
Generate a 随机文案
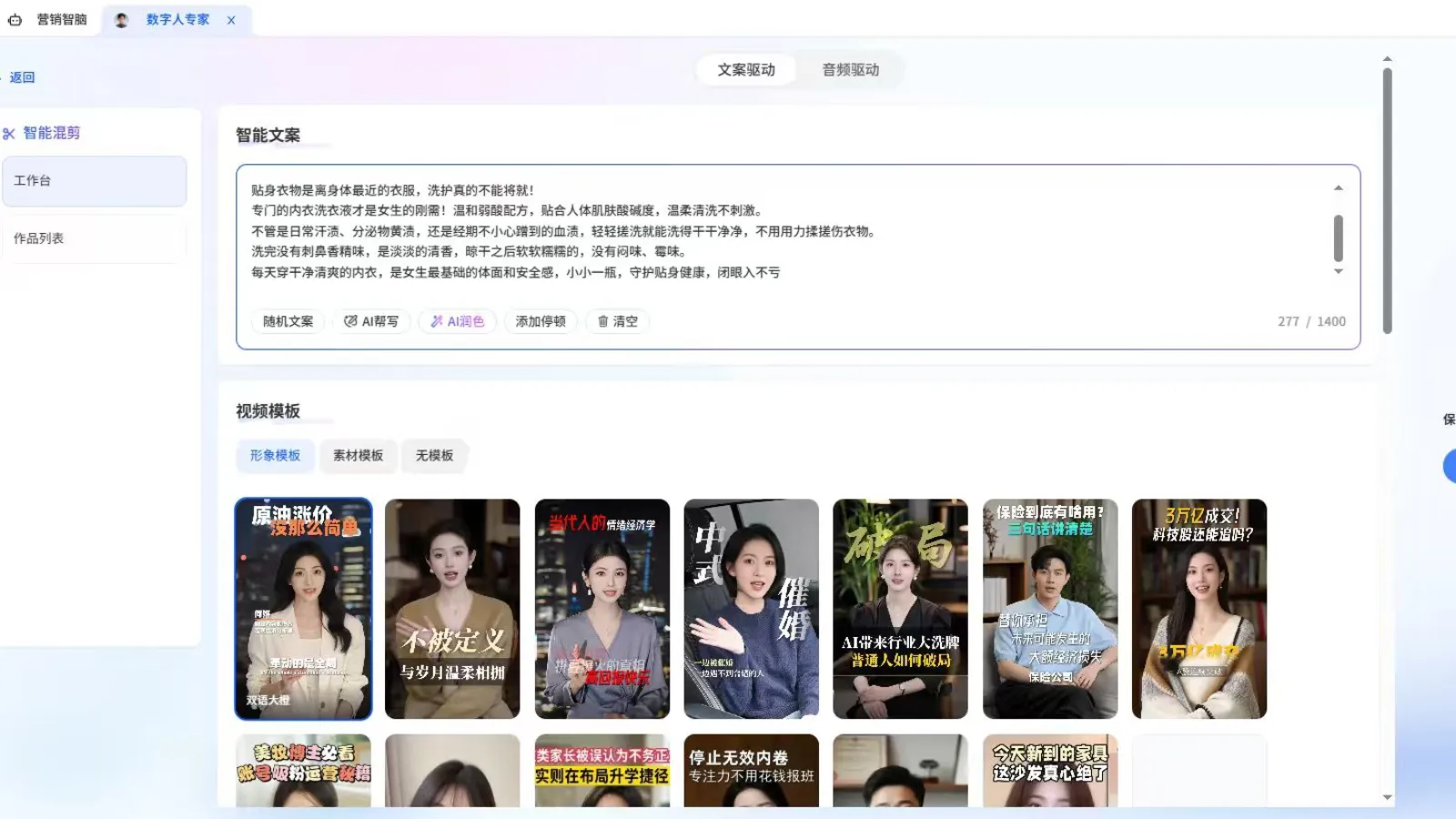pos(288,321)
